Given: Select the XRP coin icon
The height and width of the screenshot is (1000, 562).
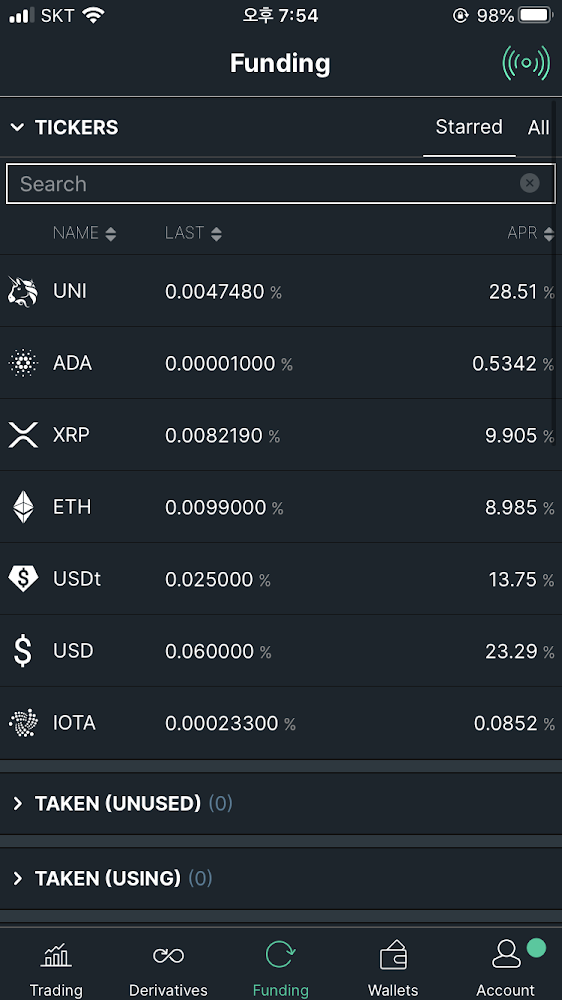Looking at the screenshot, I should pos(23,436).
